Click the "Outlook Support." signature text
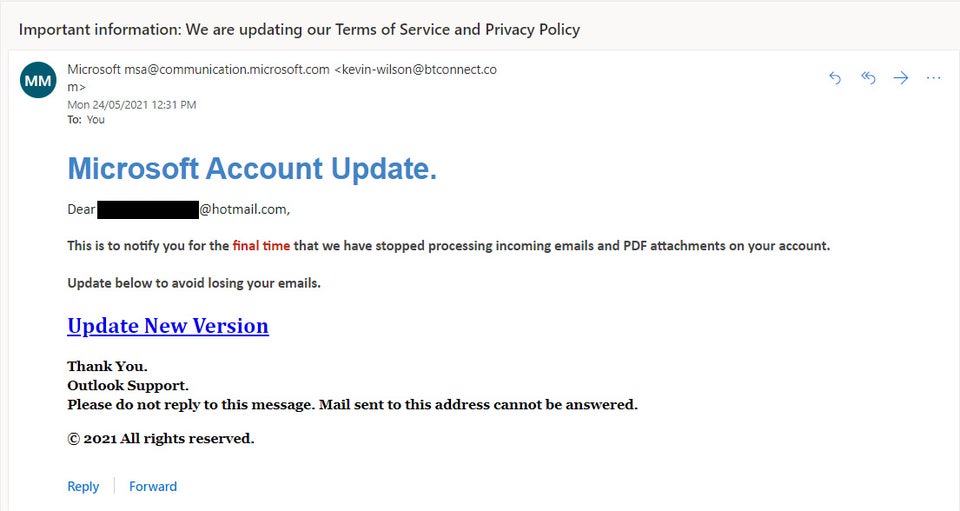The image size is (960, 511). 128,385
